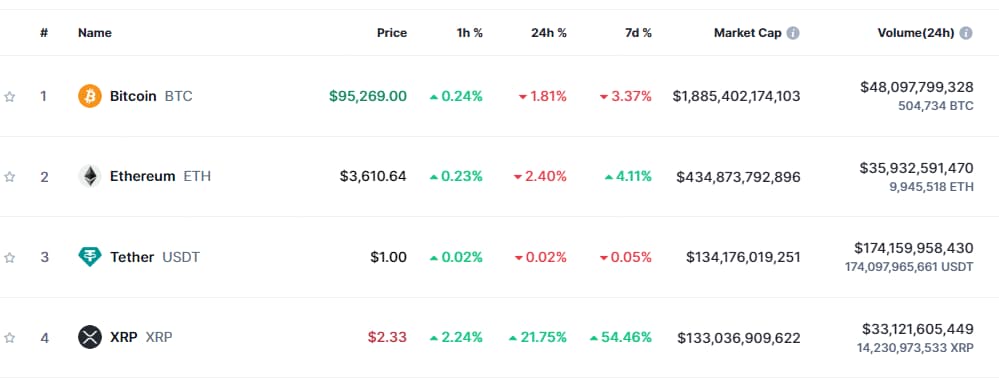
Task: Sort by the Name column header
Action: coord(95,33)
